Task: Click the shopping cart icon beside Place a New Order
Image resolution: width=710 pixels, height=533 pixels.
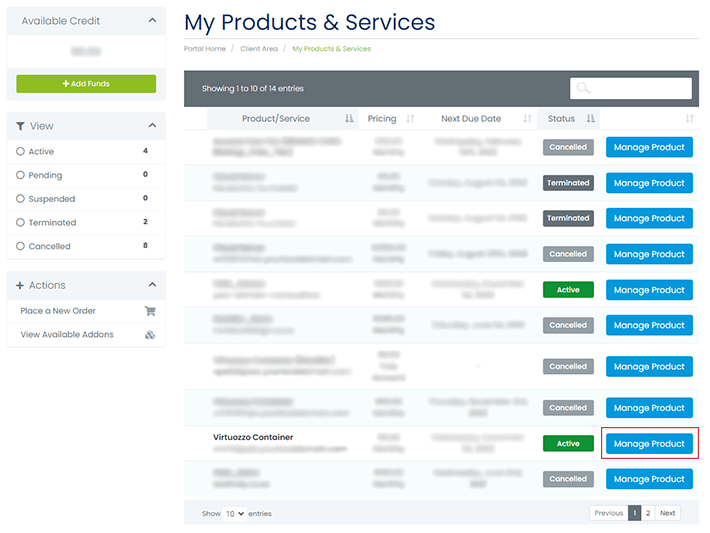Action: pos(150,311)
